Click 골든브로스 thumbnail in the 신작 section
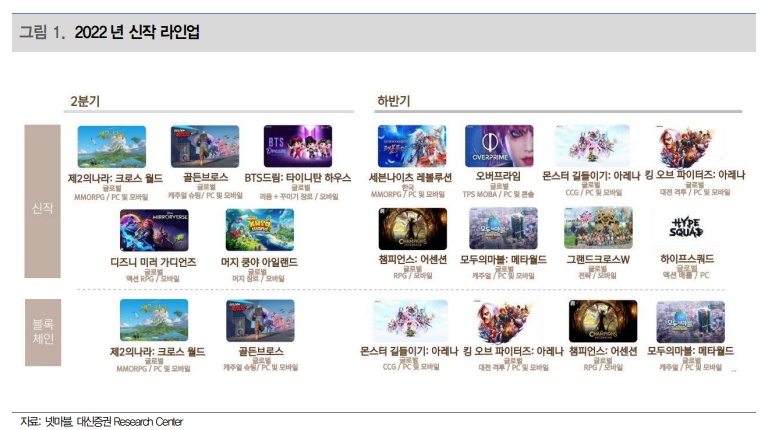 point(205,147)
